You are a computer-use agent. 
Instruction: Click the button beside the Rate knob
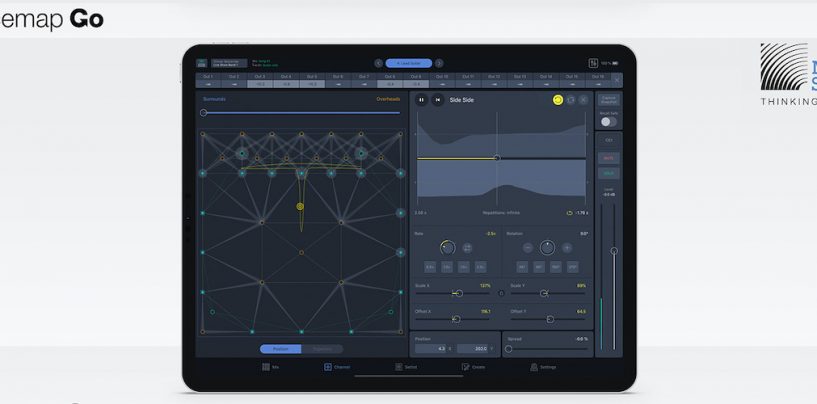tap(467, 248)
